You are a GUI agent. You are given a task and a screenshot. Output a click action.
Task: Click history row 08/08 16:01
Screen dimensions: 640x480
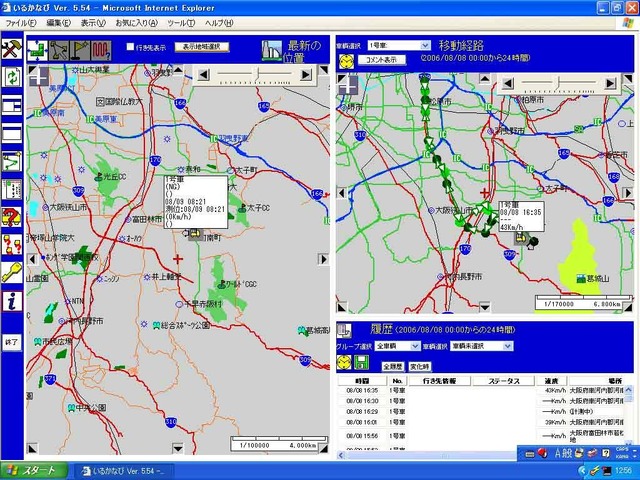(481, 422)
